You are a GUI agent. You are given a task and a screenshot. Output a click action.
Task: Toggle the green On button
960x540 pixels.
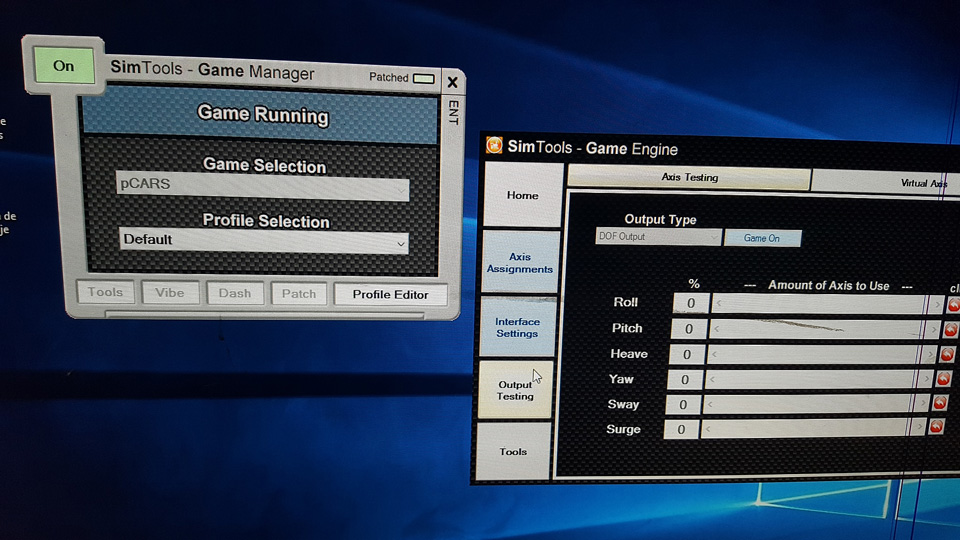pyautogui.click(x=64, y=66)
